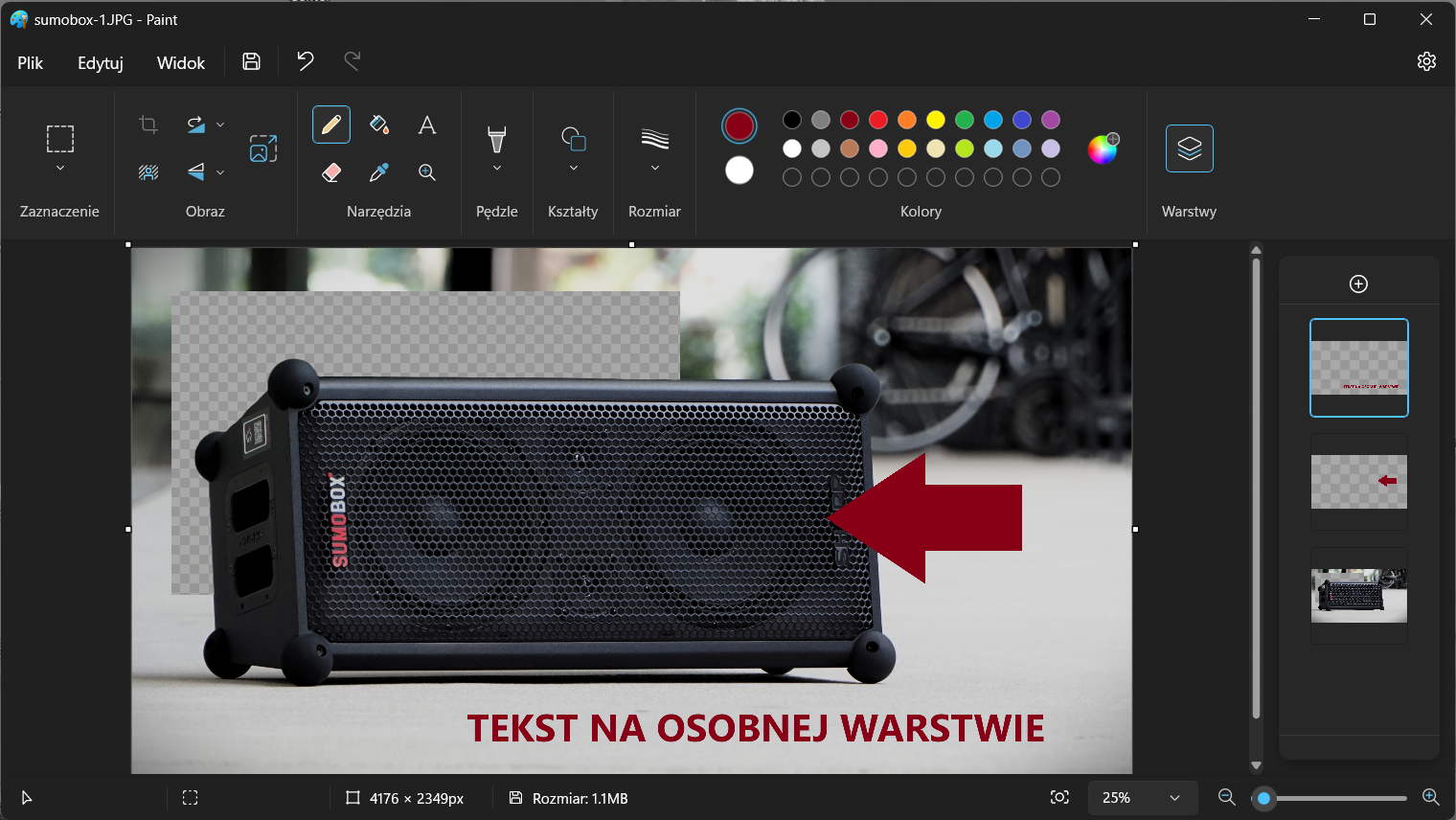The height and width of the screenshot is (820, 1456).
Task: Choose the Text tool
Action: [x=427, y=125]
